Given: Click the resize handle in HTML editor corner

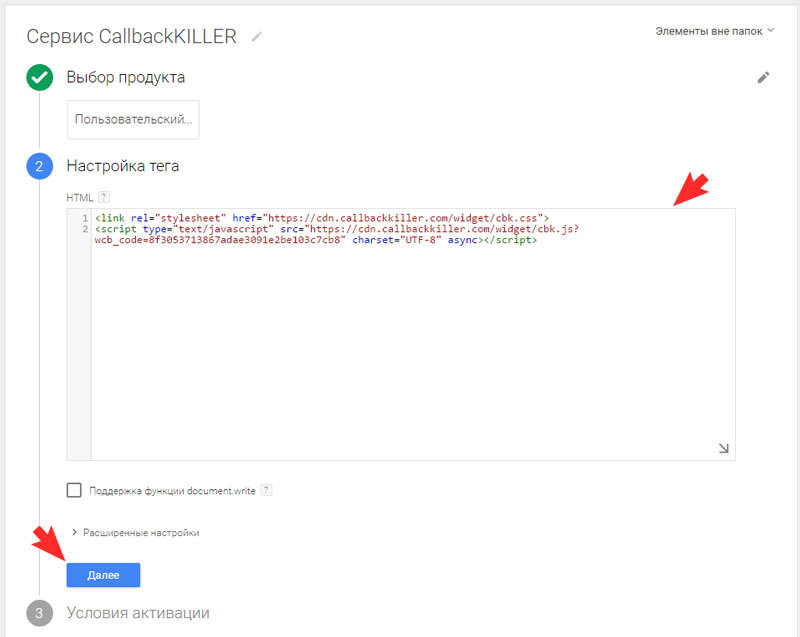Looking at the screenshot, I should 723,448.
